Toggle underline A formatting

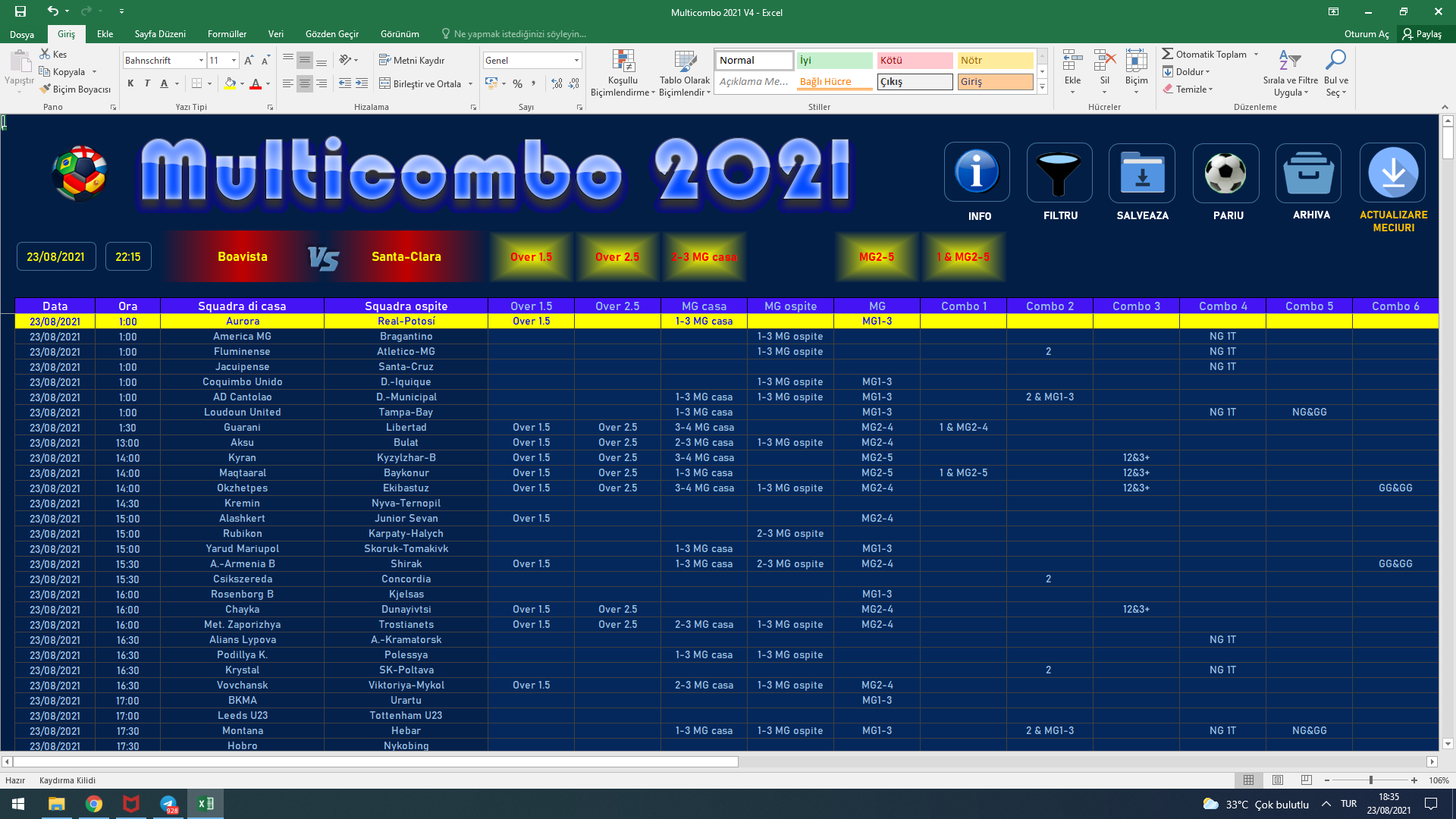(x=164, y=83)
